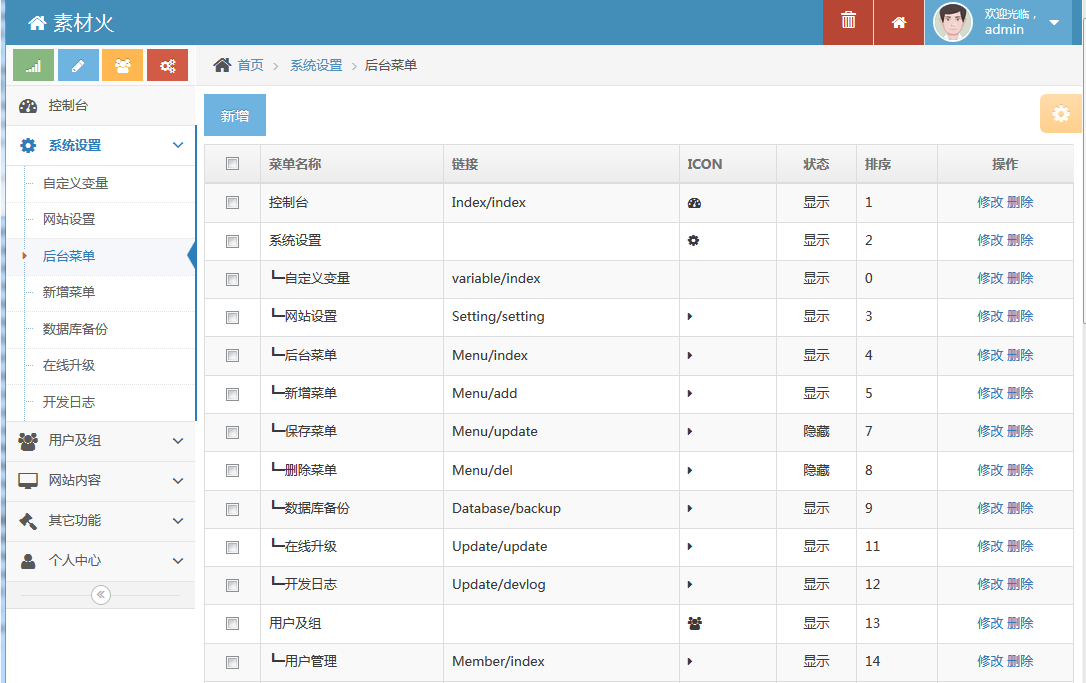Image resolution: width=1086 pixels, height=683 pixels.
Task: Click the monitor icon beside 网站内容
Action: pyautogui.click(x=28, y=481)
